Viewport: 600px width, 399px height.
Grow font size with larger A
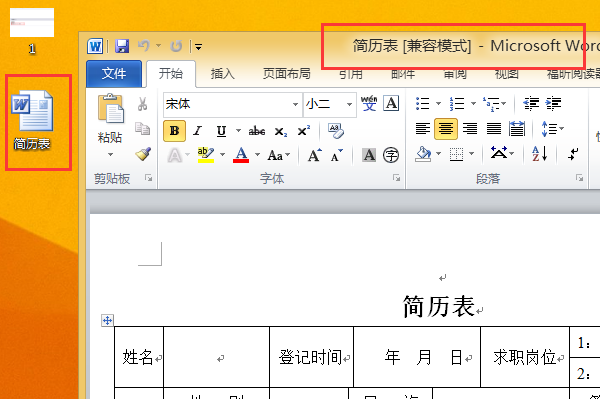(x=315, y=155)
